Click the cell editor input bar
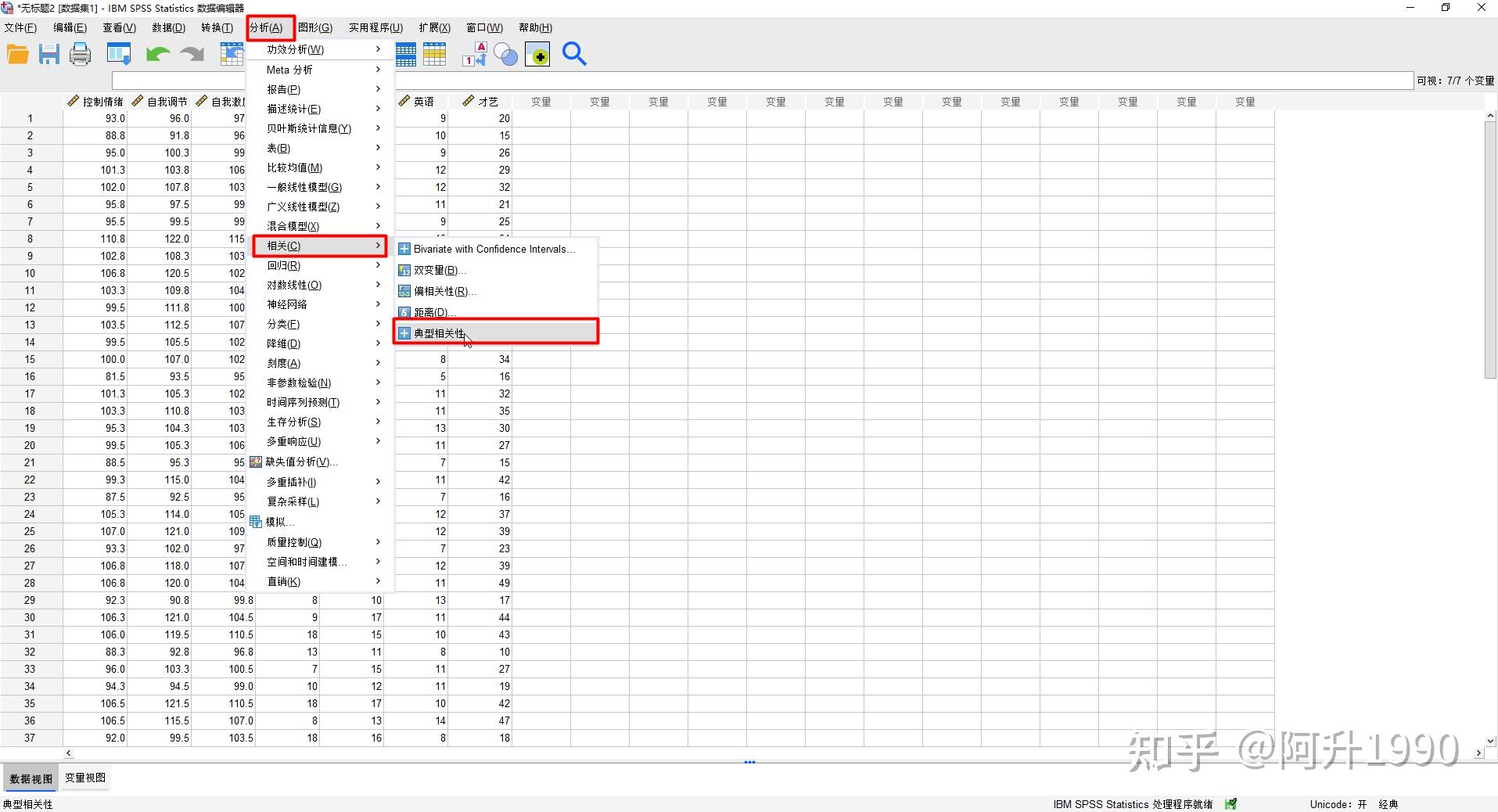Viewport: 1498px width, 812px height. [x=763, y=81]
